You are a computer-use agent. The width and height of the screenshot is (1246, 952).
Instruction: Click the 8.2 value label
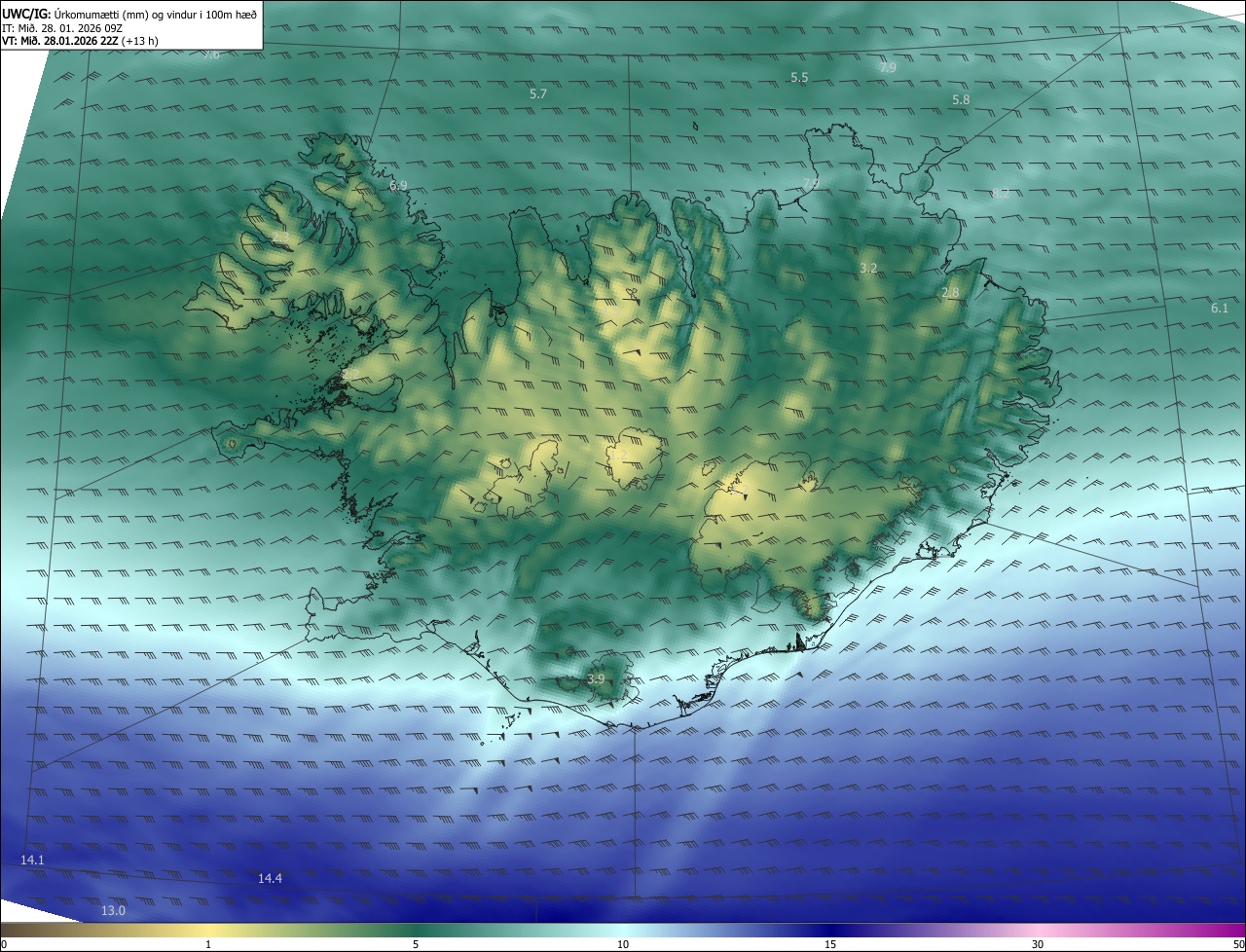[x=1001, y=194]
